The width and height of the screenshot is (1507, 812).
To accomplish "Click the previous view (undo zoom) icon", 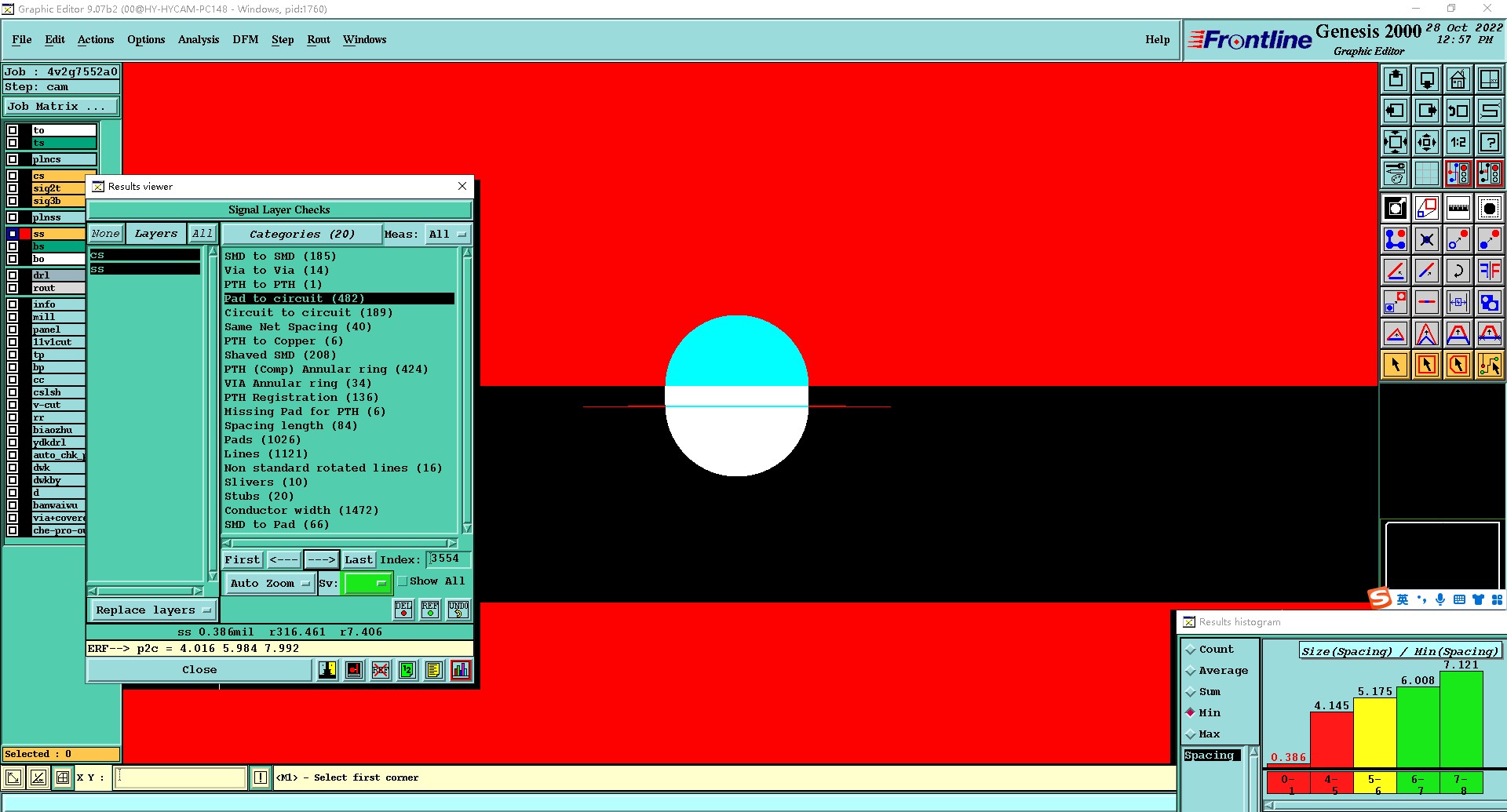I will point(1458,111).
